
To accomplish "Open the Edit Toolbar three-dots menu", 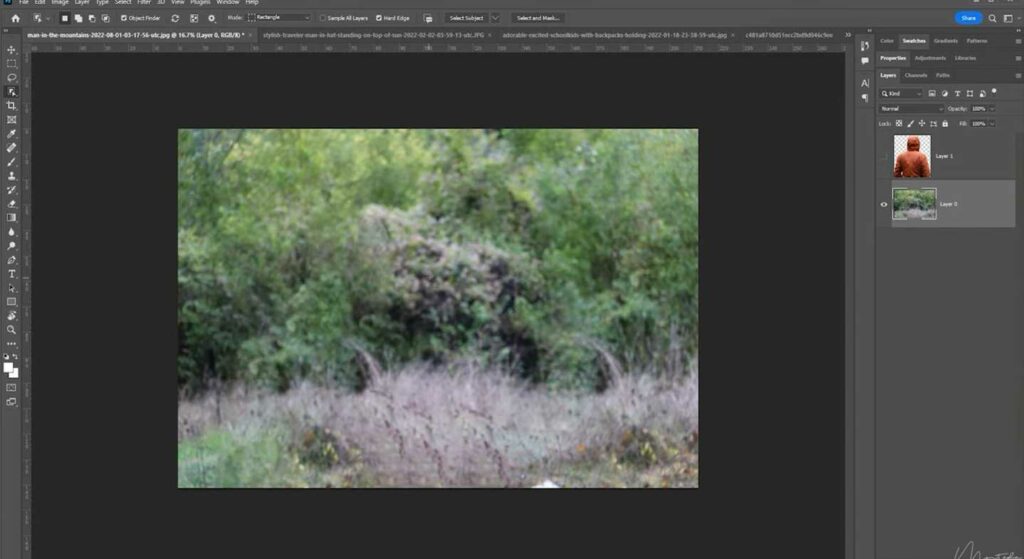I will coord(11,343).
